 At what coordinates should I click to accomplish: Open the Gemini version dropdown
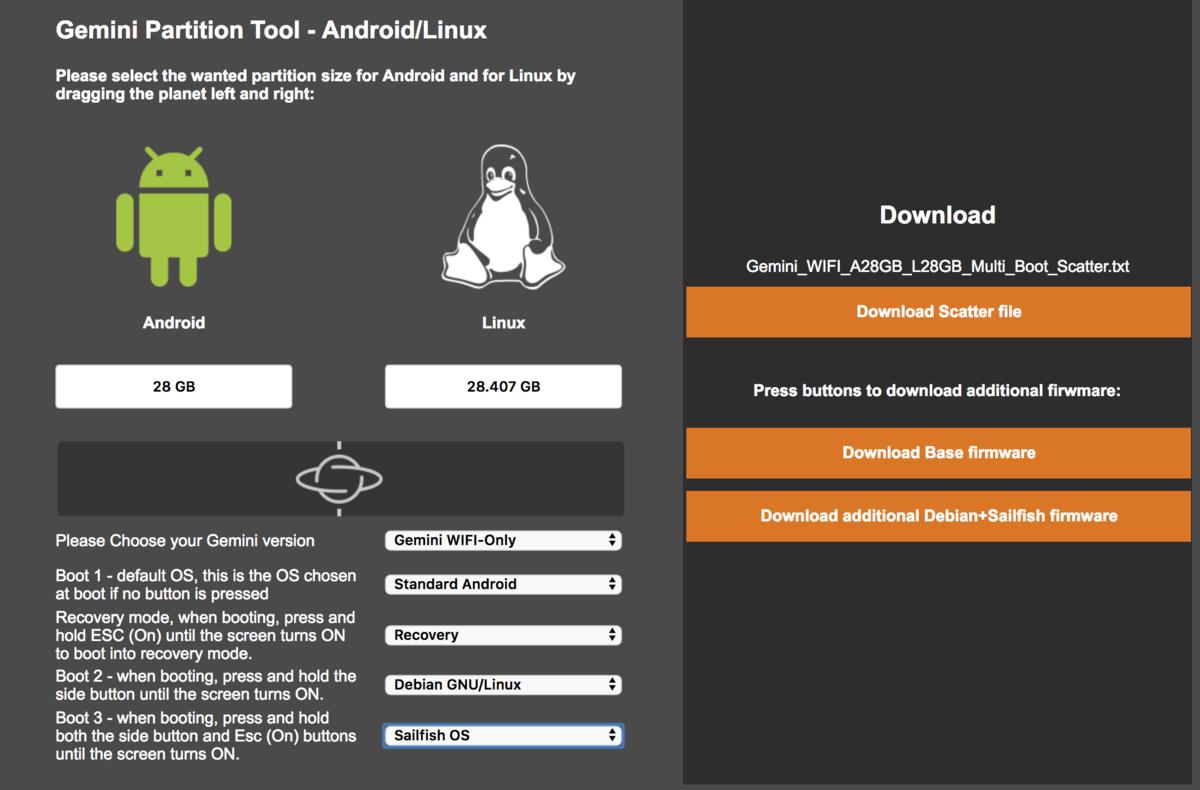point(503,540)
